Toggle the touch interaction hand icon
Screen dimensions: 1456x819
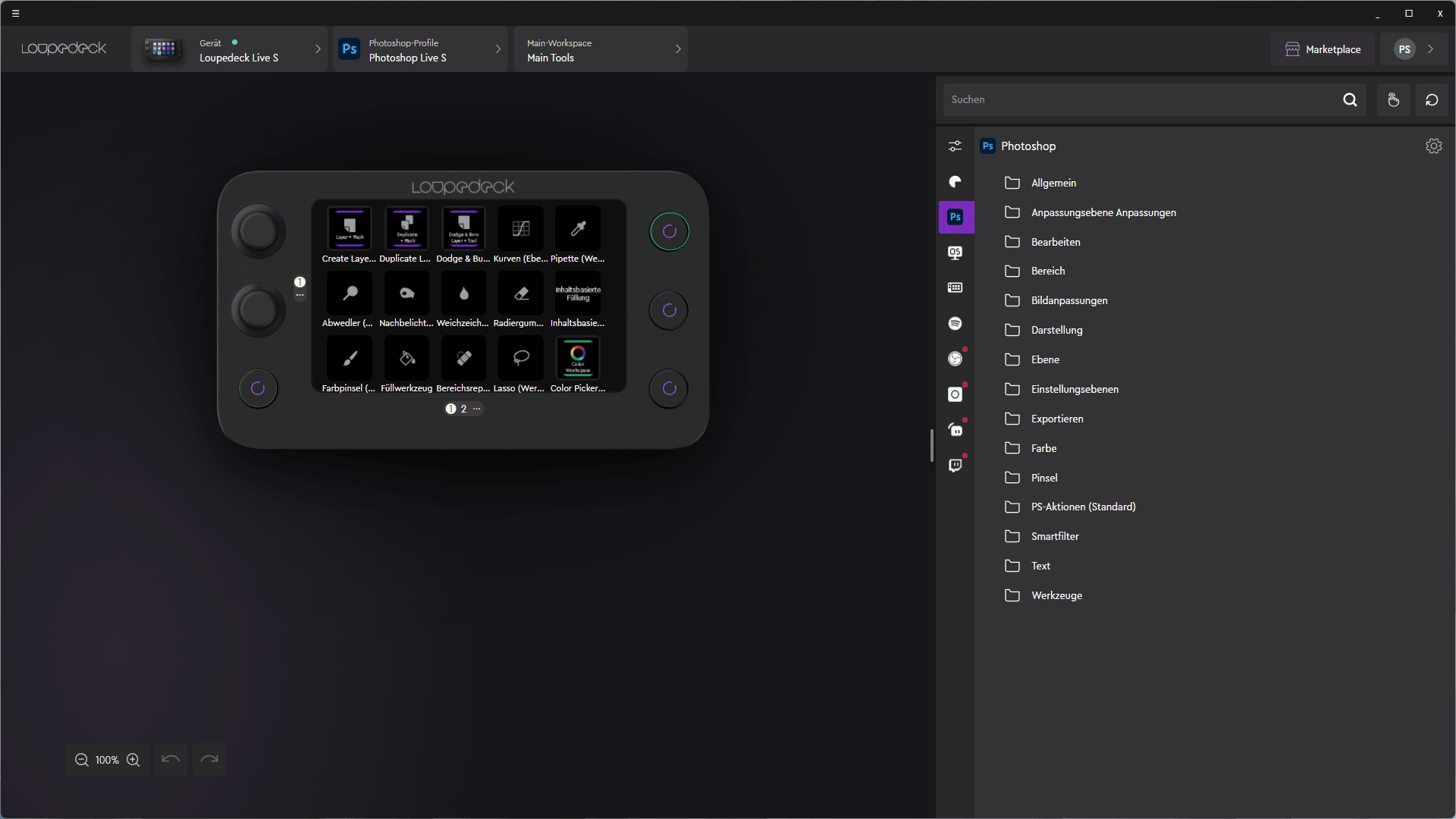click(1393, 100)
